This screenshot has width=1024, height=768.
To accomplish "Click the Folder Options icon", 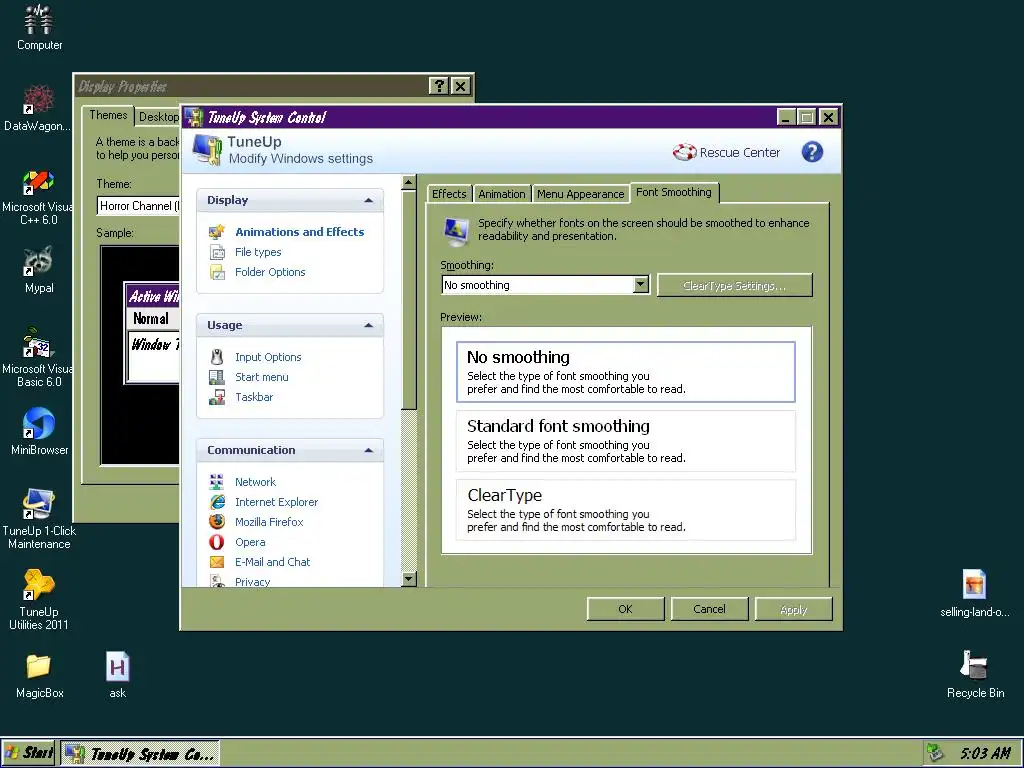I will click(217, 272).
